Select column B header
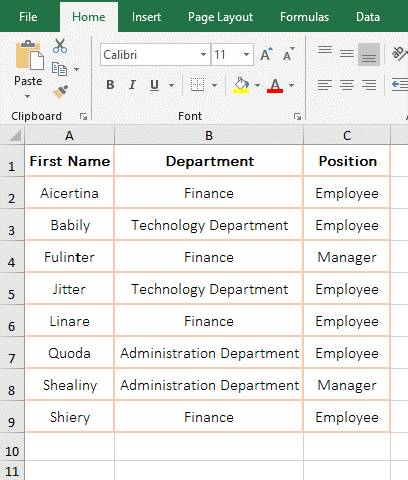Image resolution: width=408 pixels, height=480 pixels. (x=209, y=136)
